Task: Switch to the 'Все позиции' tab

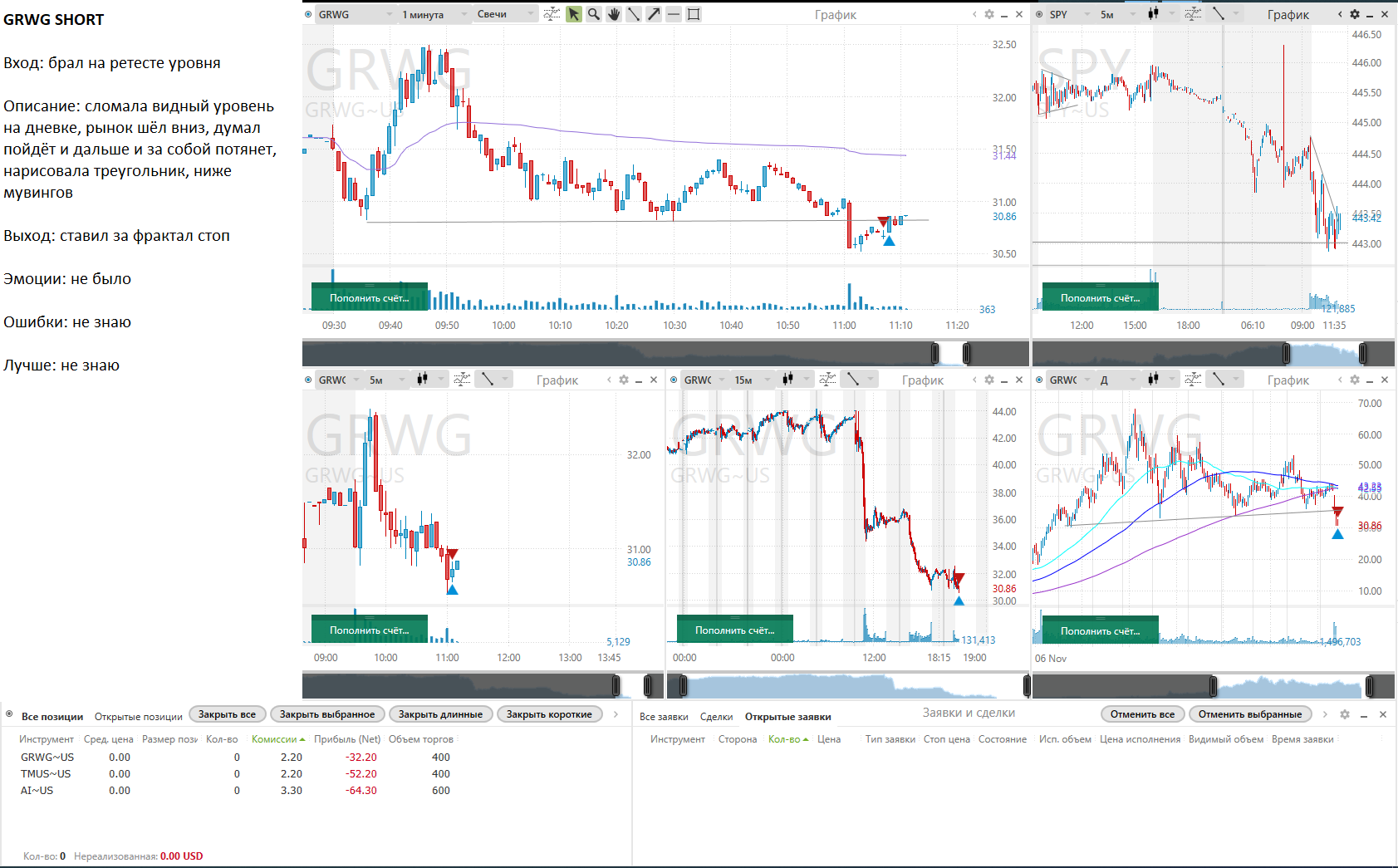Action: tap(52, 716)
